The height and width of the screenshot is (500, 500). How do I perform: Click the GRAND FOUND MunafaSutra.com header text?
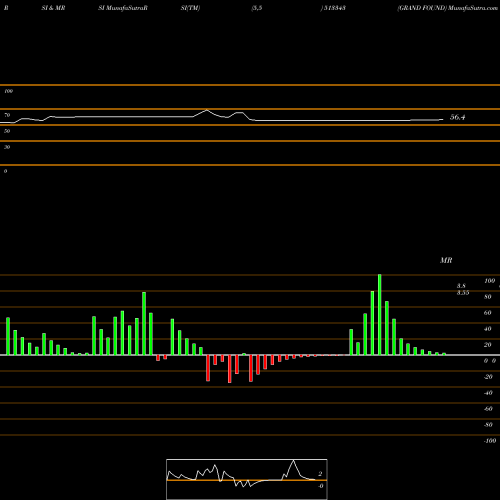(447, 8)
